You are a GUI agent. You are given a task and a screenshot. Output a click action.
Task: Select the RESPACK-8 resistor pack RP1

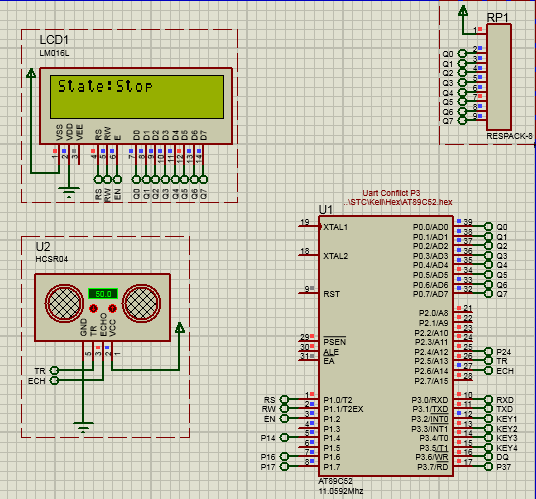pos(499,77)
